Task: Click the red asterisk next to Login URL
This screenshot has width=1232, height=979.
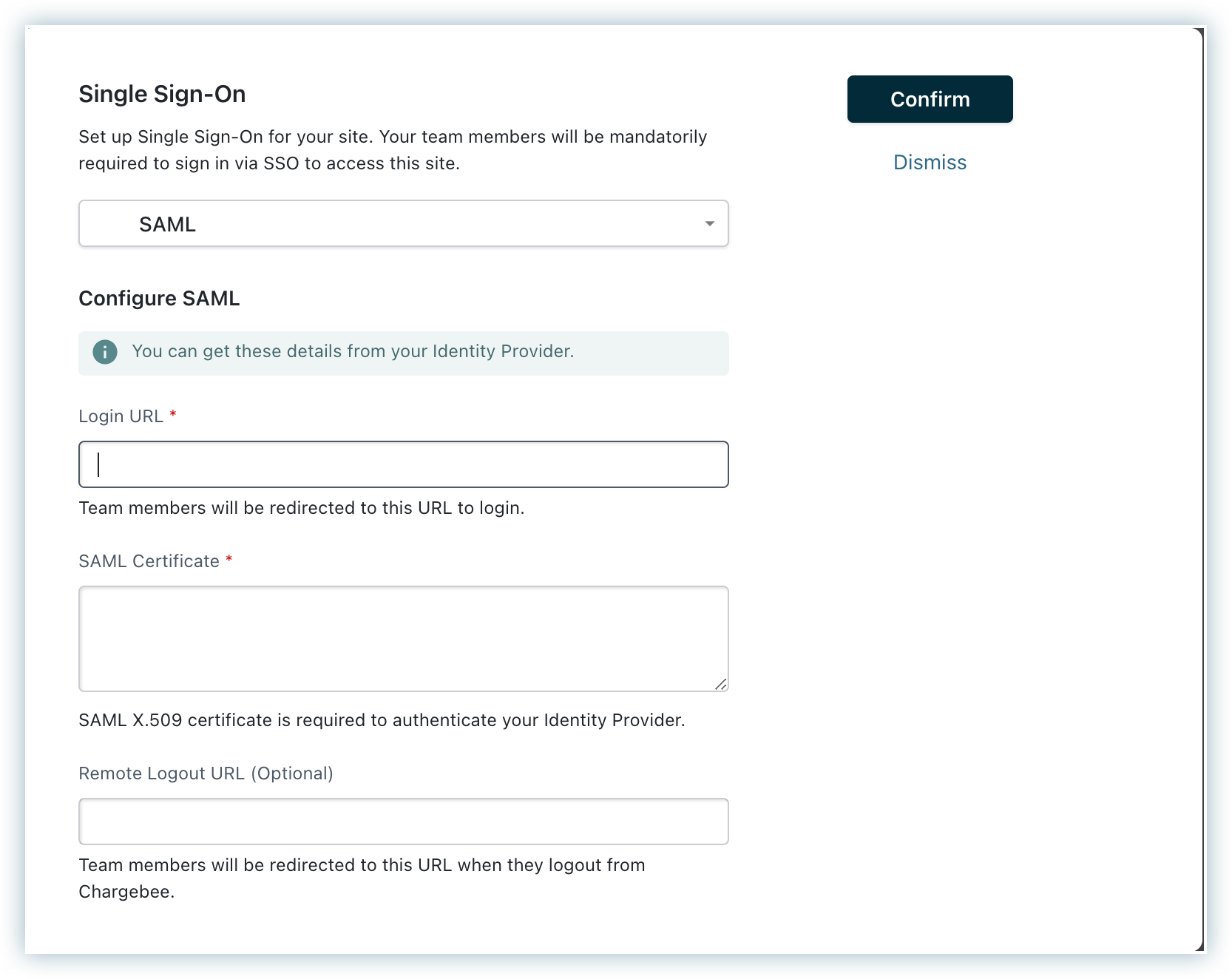Action: (x=173, y=415)
